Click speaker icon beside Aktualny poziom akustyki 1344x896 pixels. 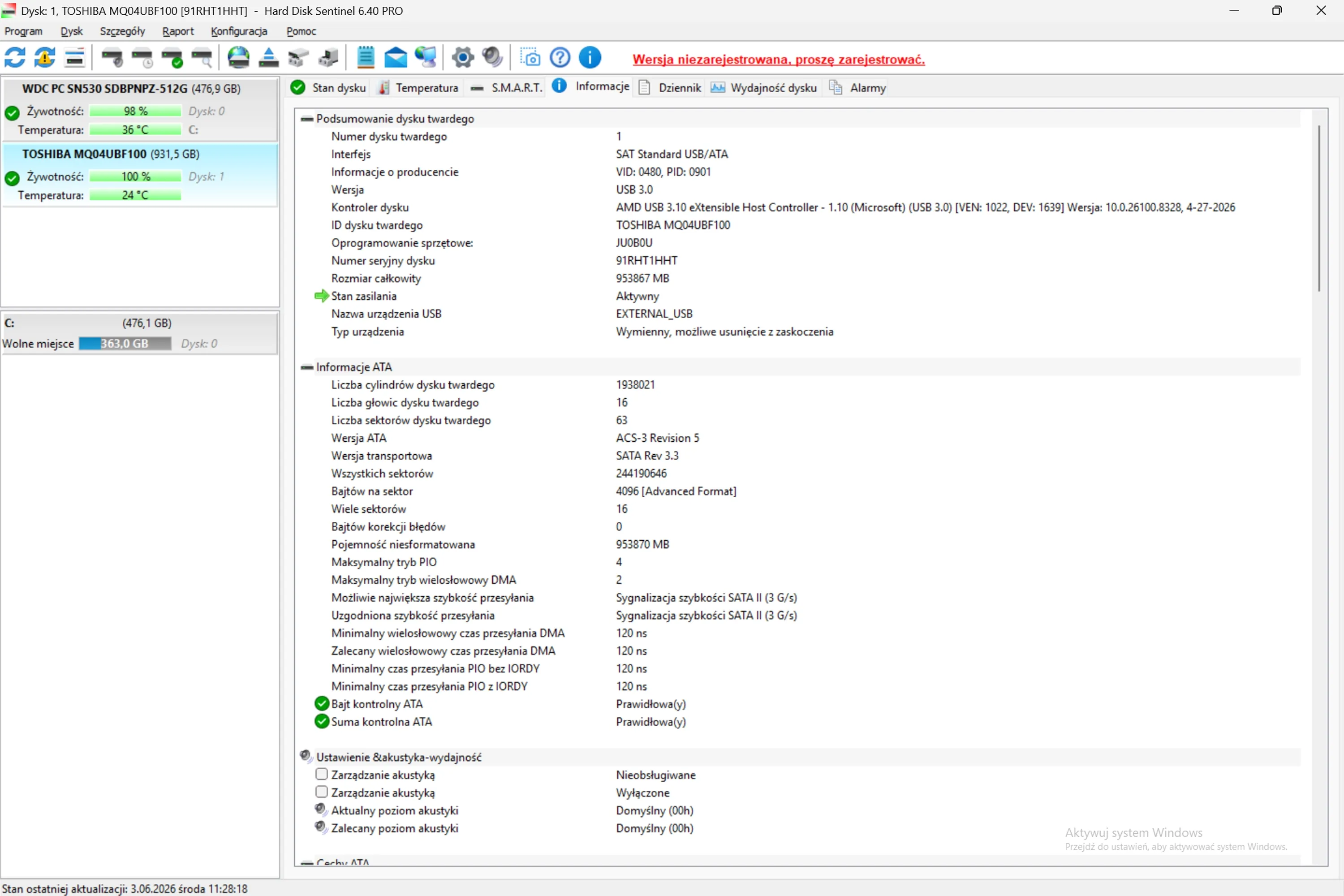321,810
